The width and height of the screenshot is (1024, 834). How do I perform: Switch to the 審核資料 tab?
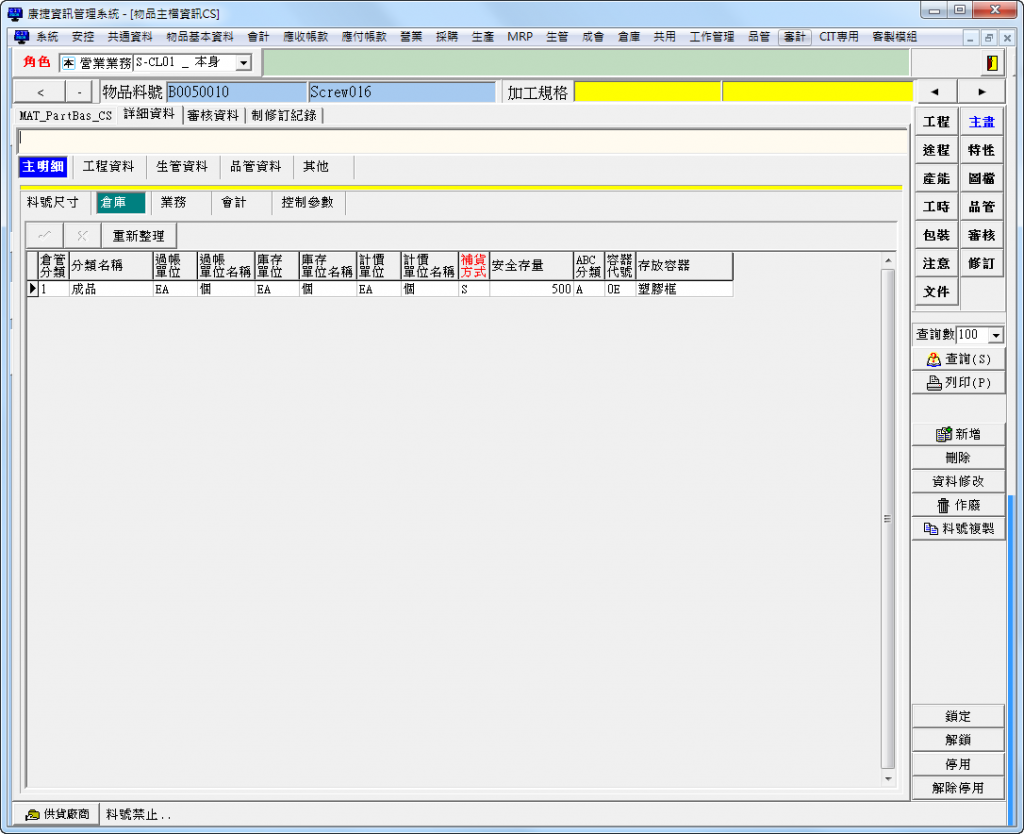pyautogui.click(x=213, y=115)
